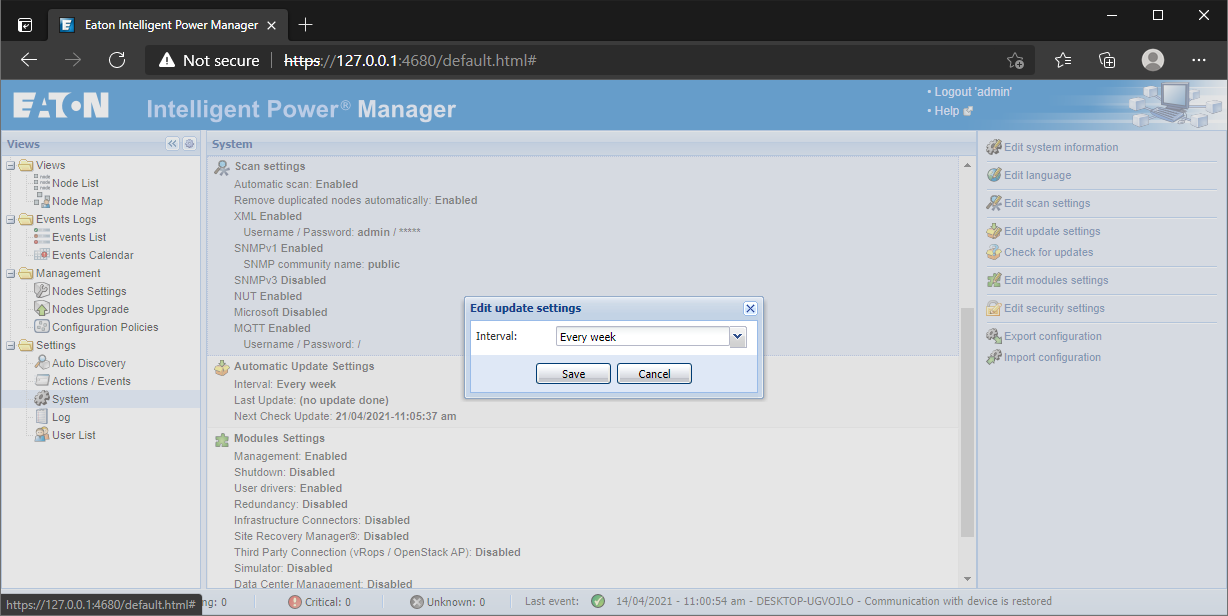The image size is (1228, 616).
Task: Open the User List icon
Action: tap(42, 435)
